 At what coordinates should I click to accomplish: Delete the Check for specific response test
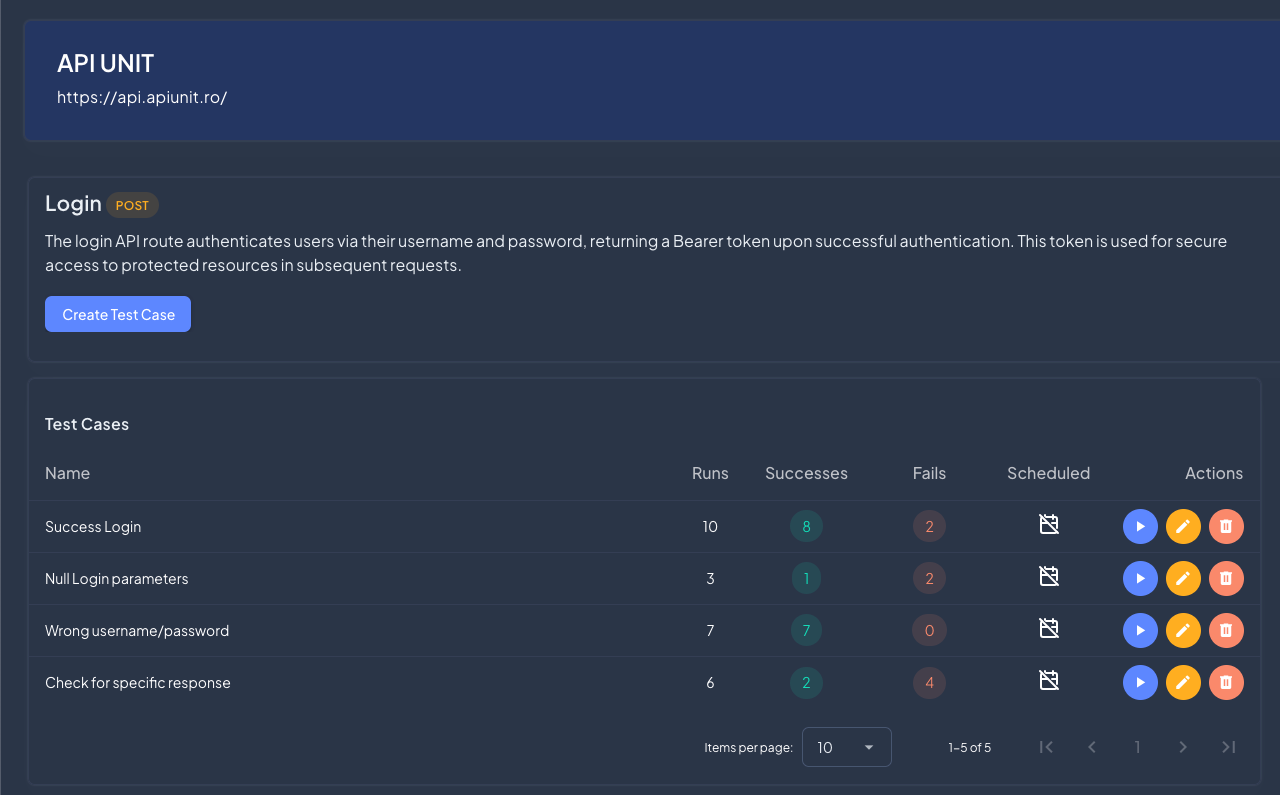[1226, 682]
